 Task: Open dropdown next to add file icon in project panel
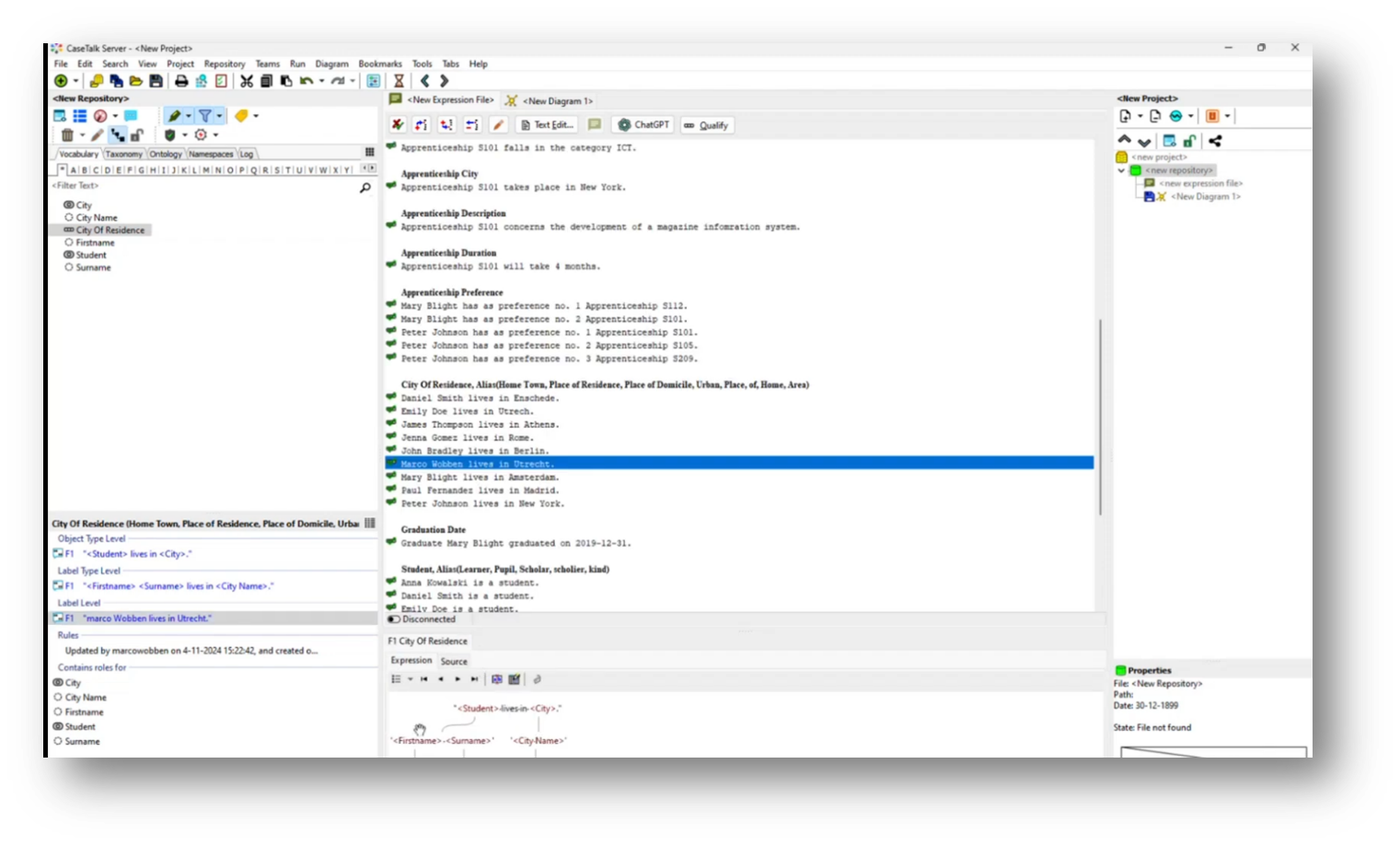pos(1140,116)
